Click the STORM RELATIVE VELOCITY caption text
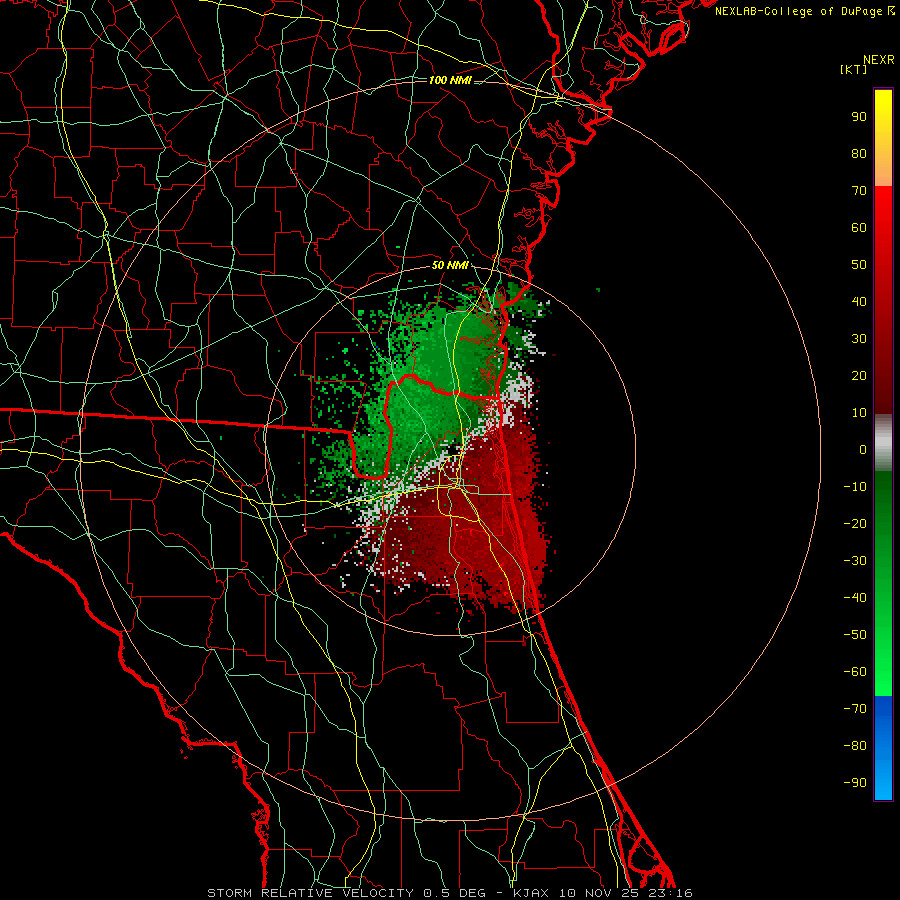 (x=310, y=893)
